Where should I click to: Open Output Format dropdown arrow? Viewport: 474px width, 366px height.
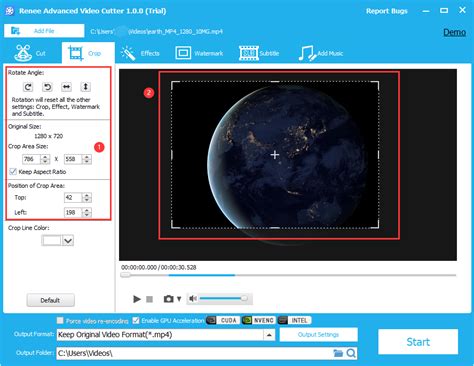tap(269, 335)
